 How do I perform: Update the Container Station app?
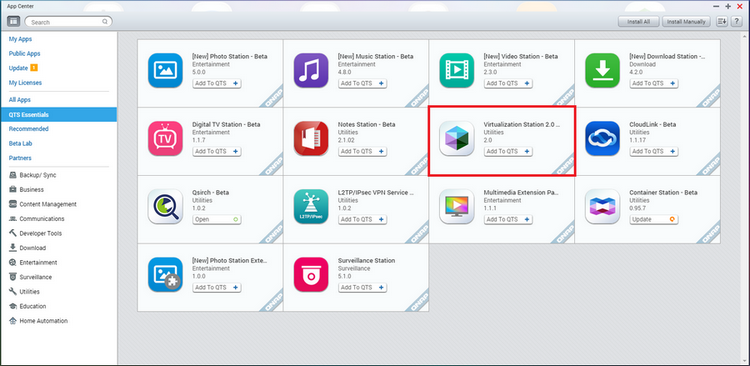tap(654, 220)
